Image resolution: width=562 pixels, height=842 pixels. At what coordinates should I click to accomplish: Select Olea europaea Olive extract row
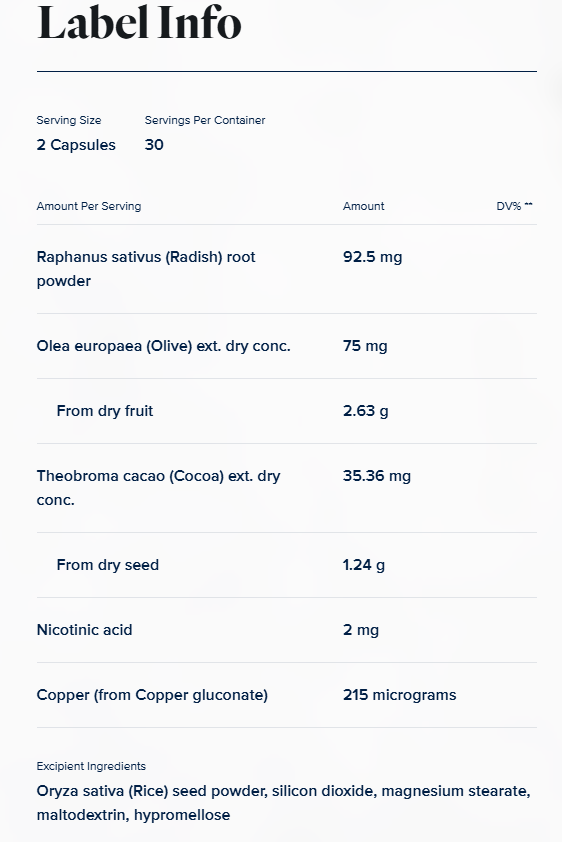(287, 346)
